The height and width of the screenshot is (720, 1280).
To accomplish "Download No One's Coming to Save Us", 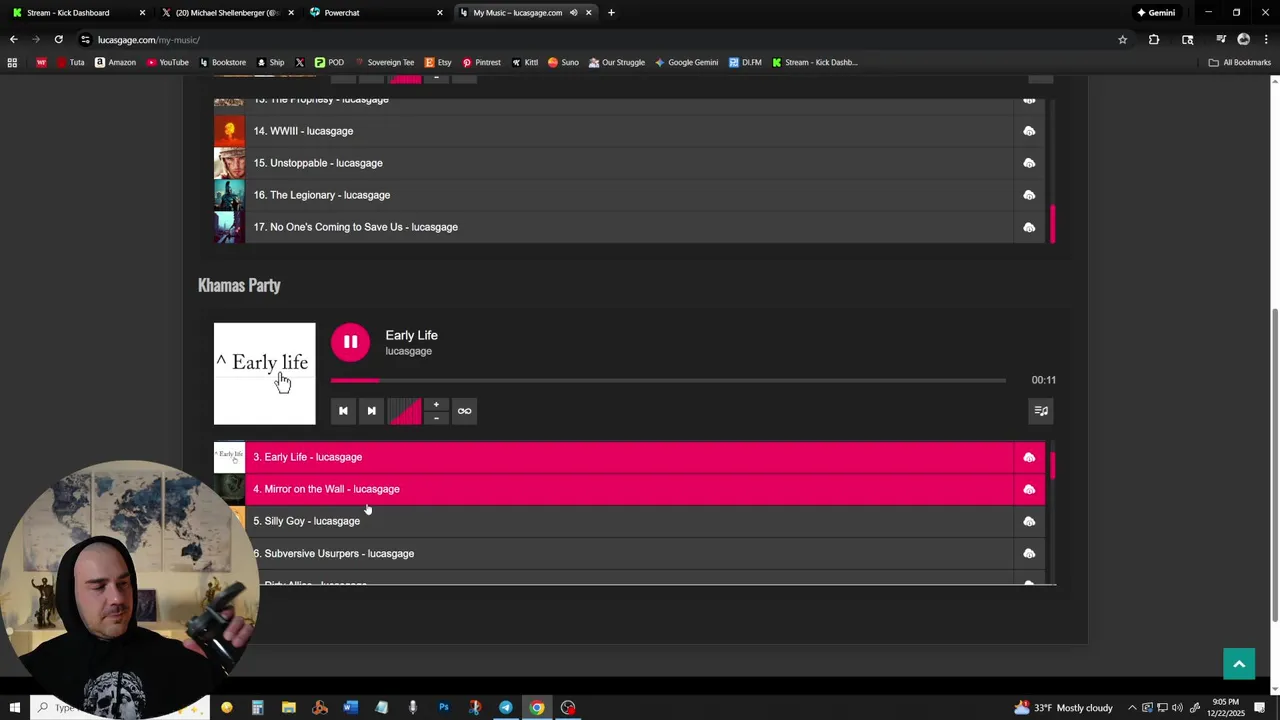I will click(1029, 227).
